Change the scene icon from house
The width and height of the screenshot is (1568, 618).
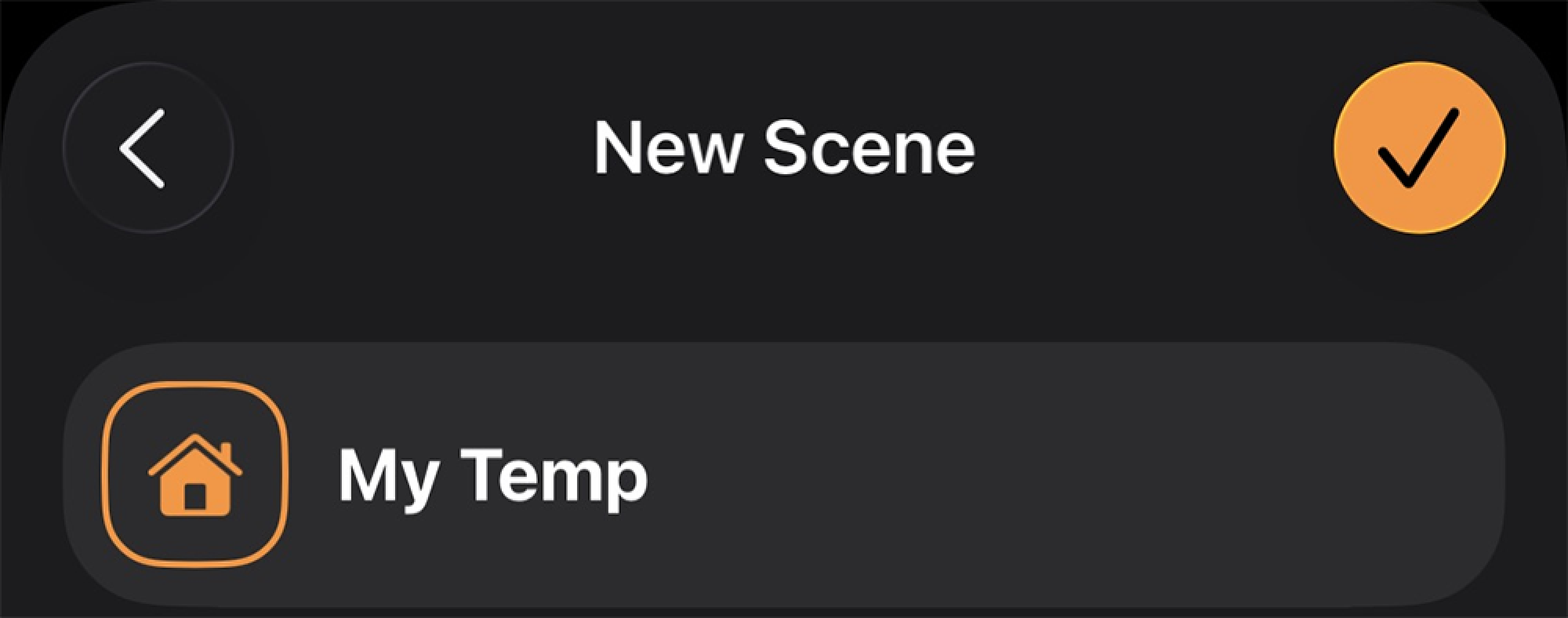coord(195,474)
